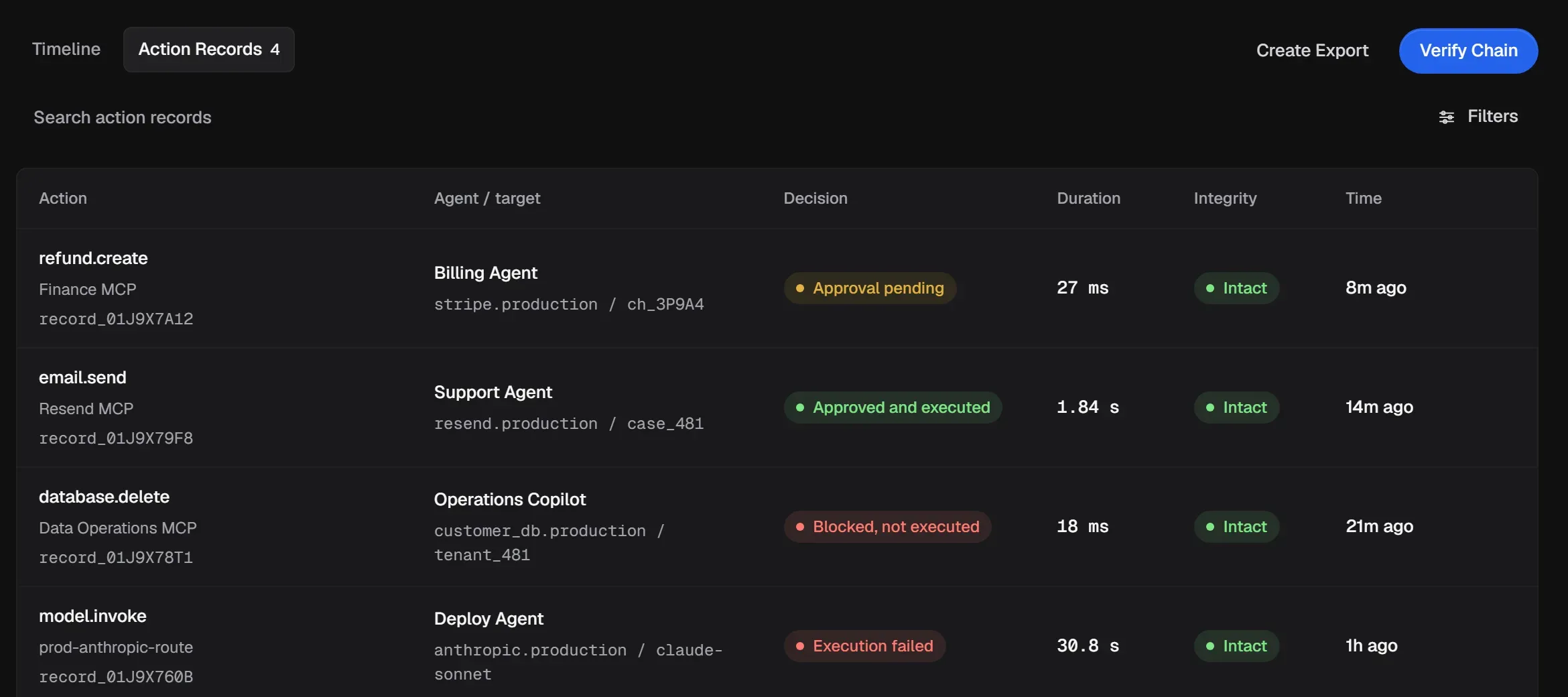Click the Approval pending status badge

[870, 288]
